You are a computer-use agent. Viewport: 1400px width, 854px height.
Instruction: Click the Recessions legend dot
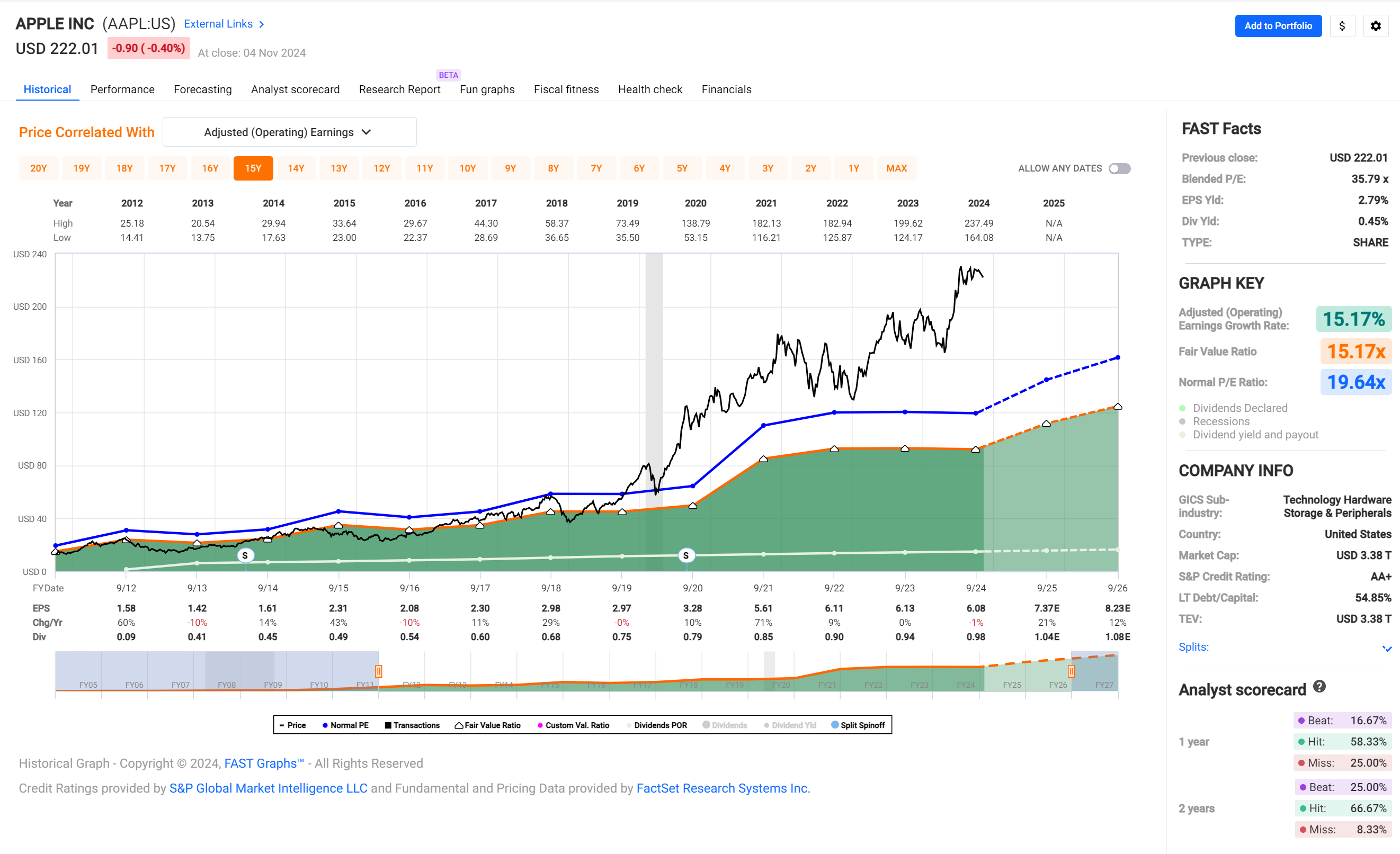(1182, 421)
